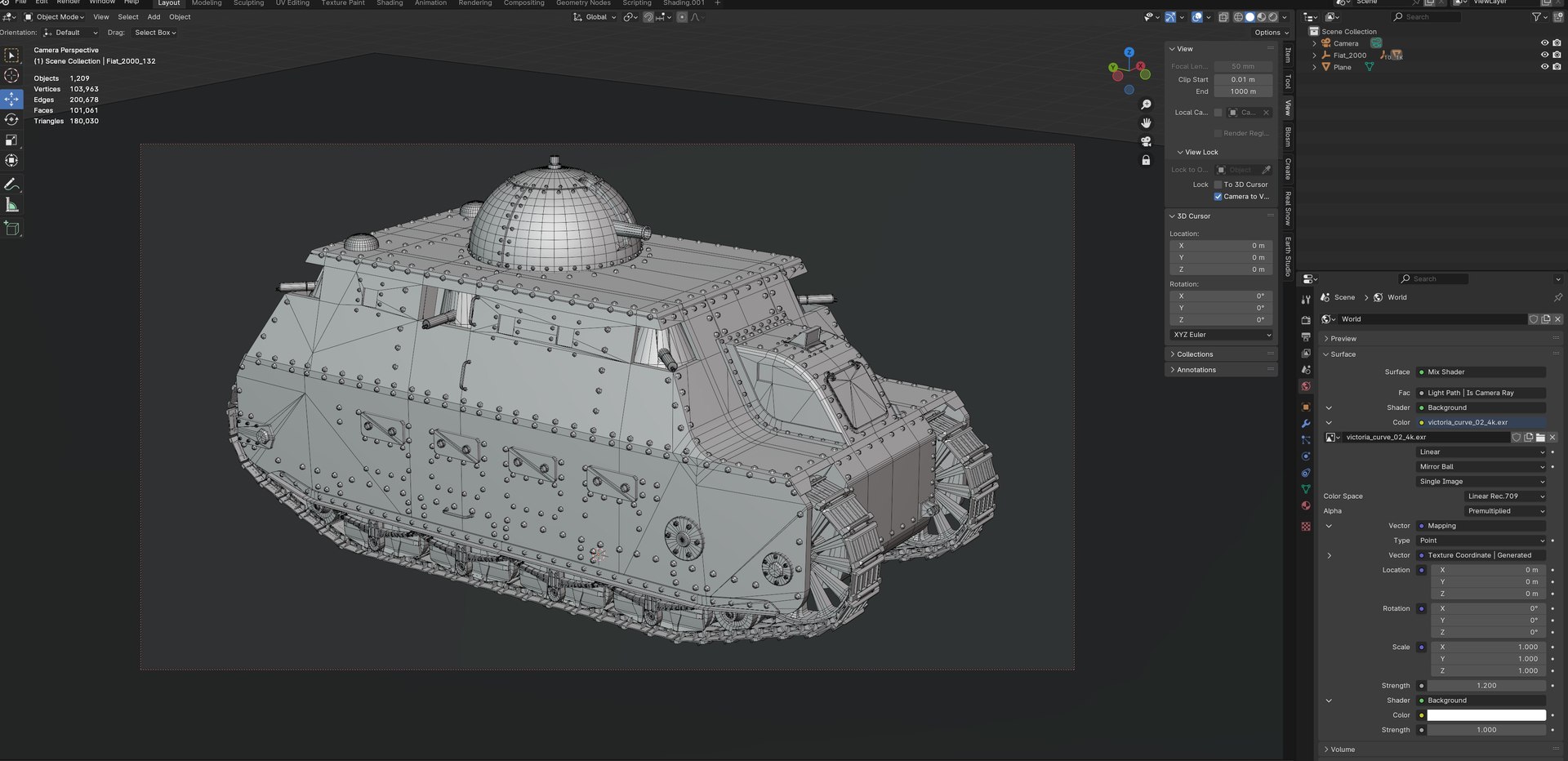Hide Fiat_2000 collection in viewport
The width and height of the screenshot is (1568, 761).
tap(1544, 56)
